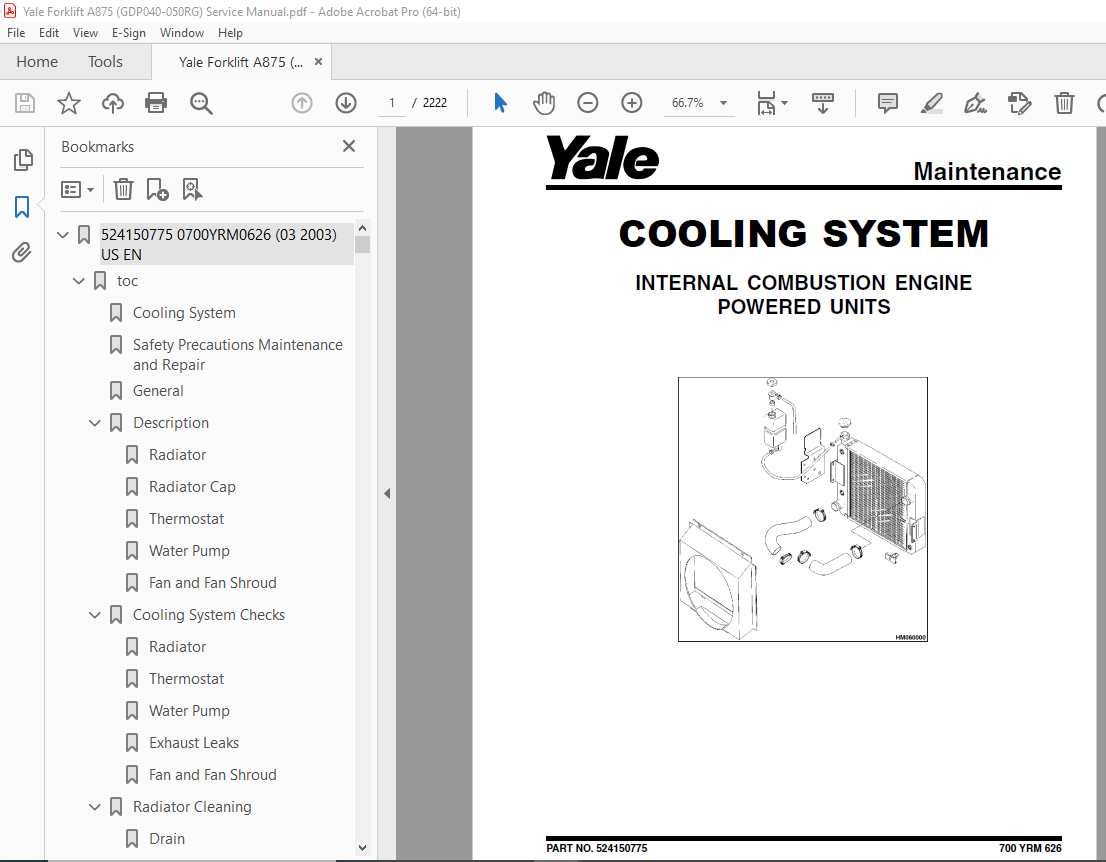Close the Bookmarks panel
Viewport: 1106px width, 862px height.
(x=348, y=146)
